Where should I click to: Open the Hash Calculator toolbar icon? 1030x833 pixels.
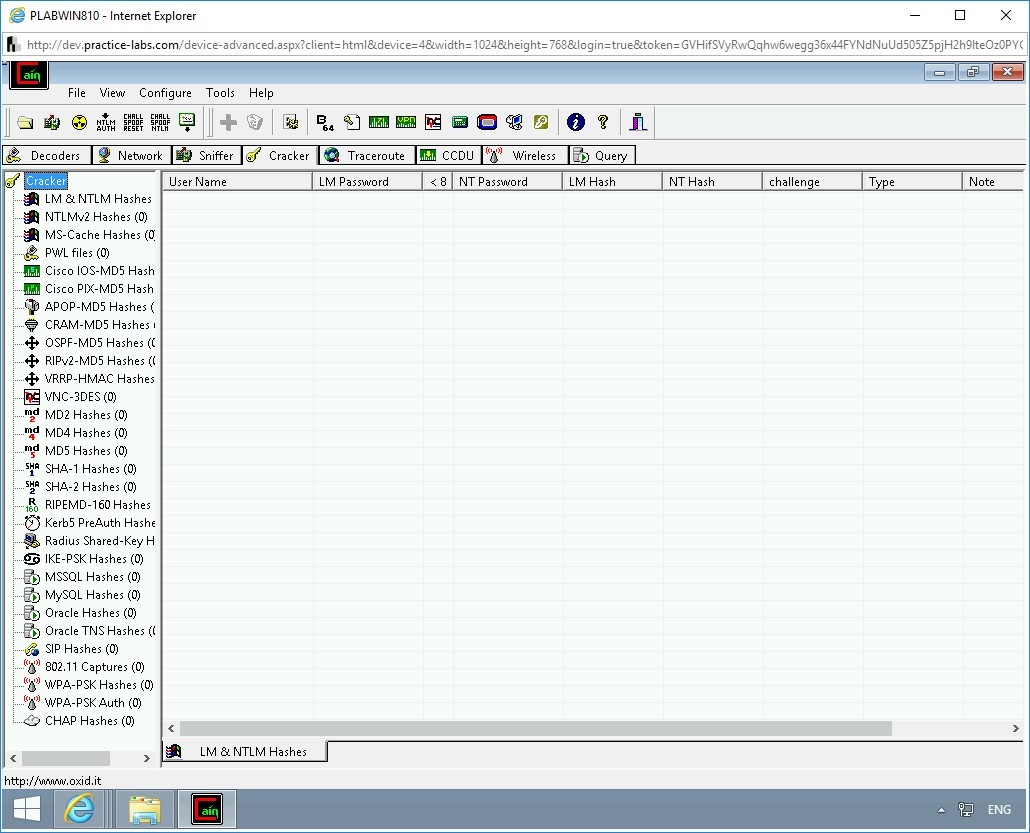coord(459,122)
